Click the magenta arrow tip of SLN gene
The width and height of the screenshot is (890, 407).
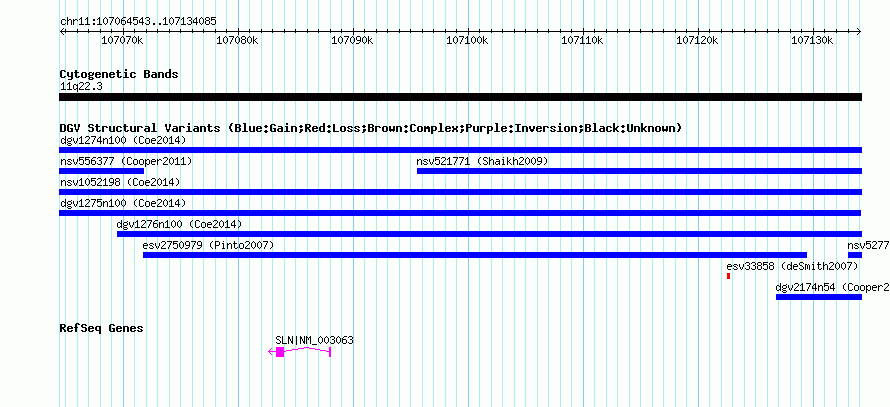click(271, 352)
